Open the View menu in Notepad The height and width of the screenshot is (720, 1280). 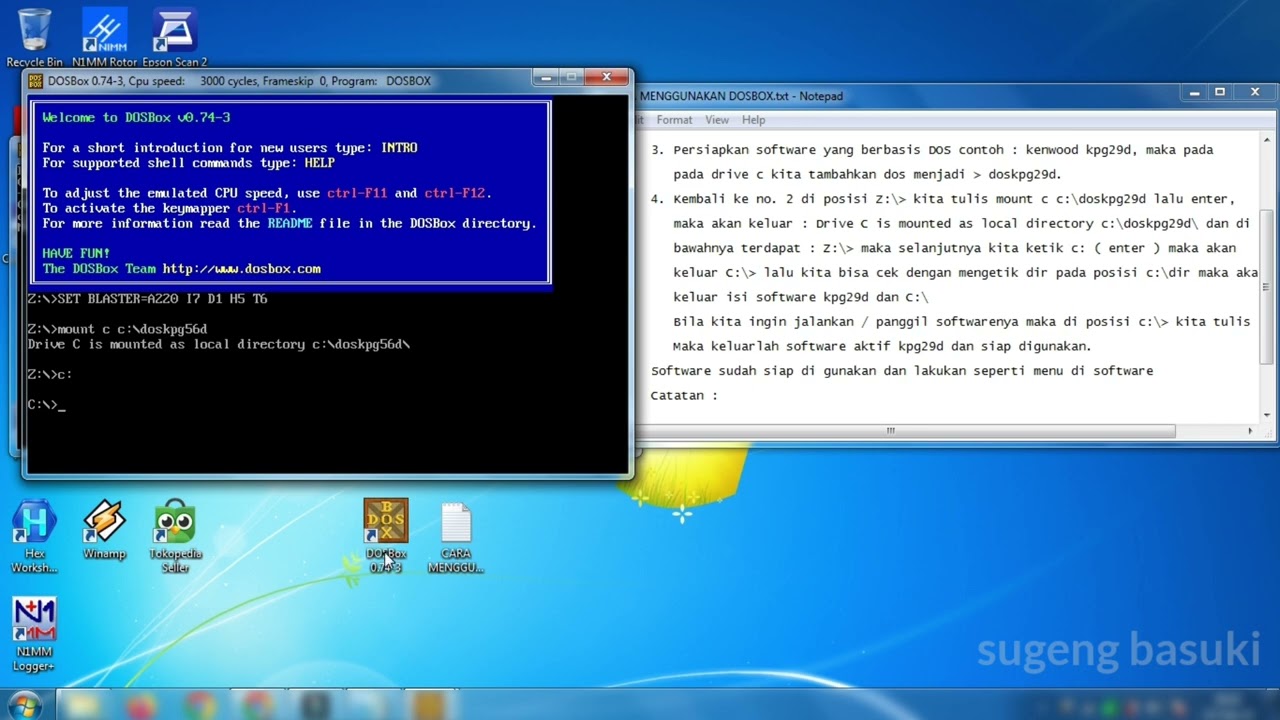pyautogui.click(x=717, y=120)
